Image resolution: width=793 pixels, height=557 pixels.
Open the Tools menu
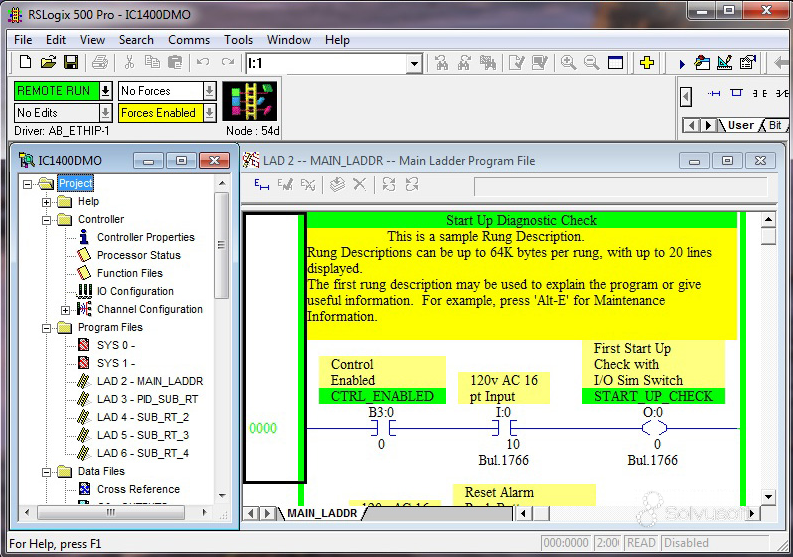tap(238, 40)
